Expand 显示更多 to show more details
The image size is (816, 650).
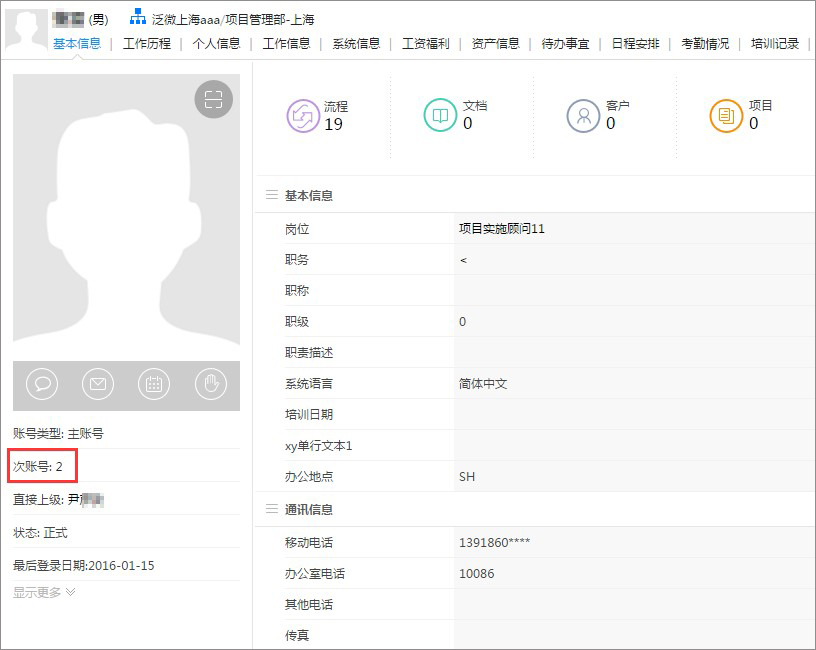tap(44, 592)
